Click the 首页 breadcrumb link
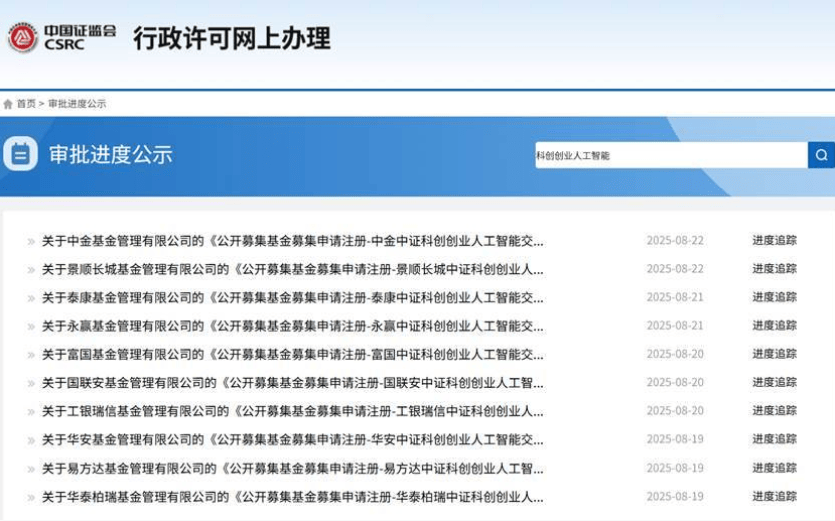The height and width of the screenshot is (521, 835). pyautogui.click(x=26, y=104)
